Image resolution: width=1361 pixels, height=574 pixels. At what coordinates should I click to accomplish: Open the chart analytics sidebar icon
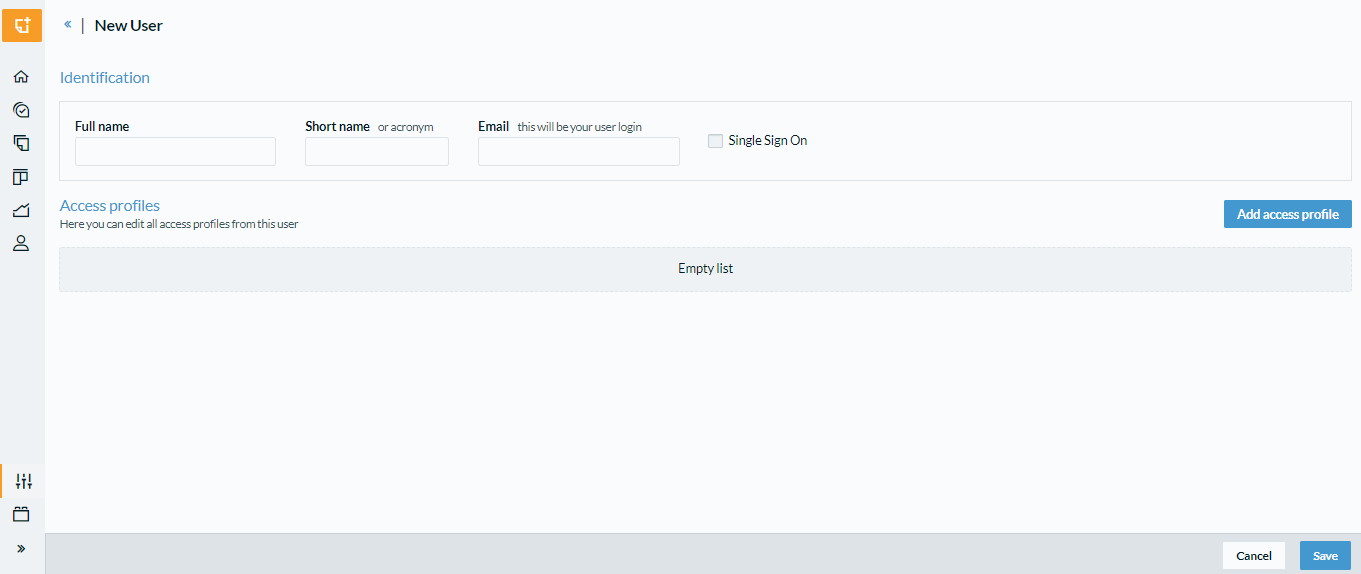[x=21, y=210]
